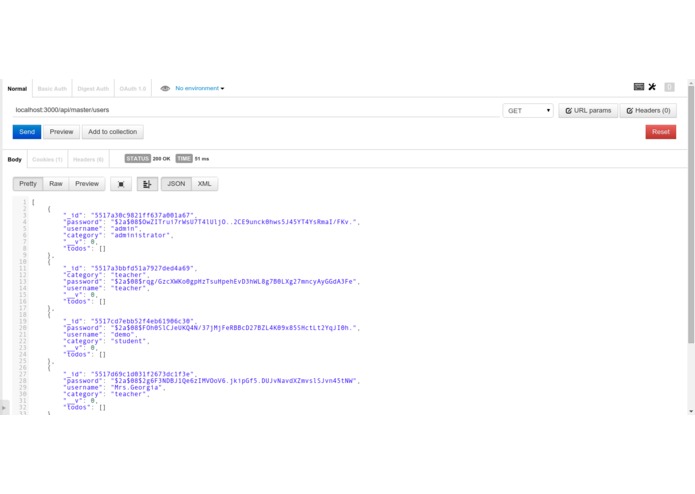The image size is (695, 494).
Task: Click the "Mrs.Georgia" username value
Action: coord(136,388)
